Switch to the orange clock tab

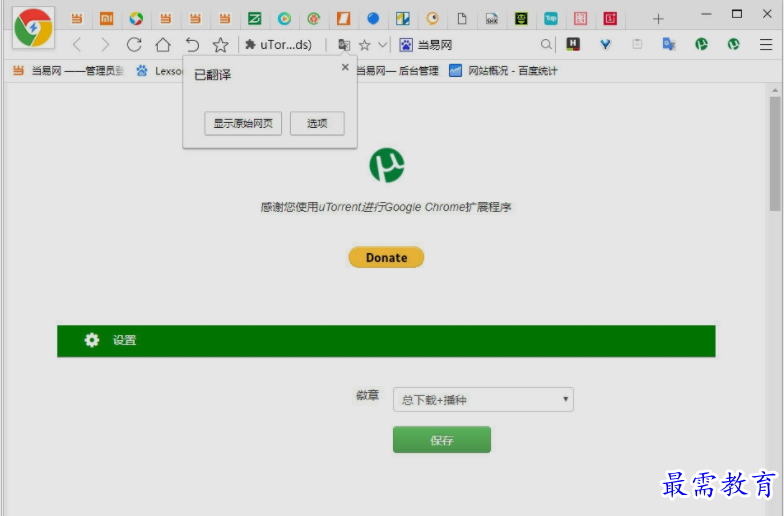tap(432, 19)
